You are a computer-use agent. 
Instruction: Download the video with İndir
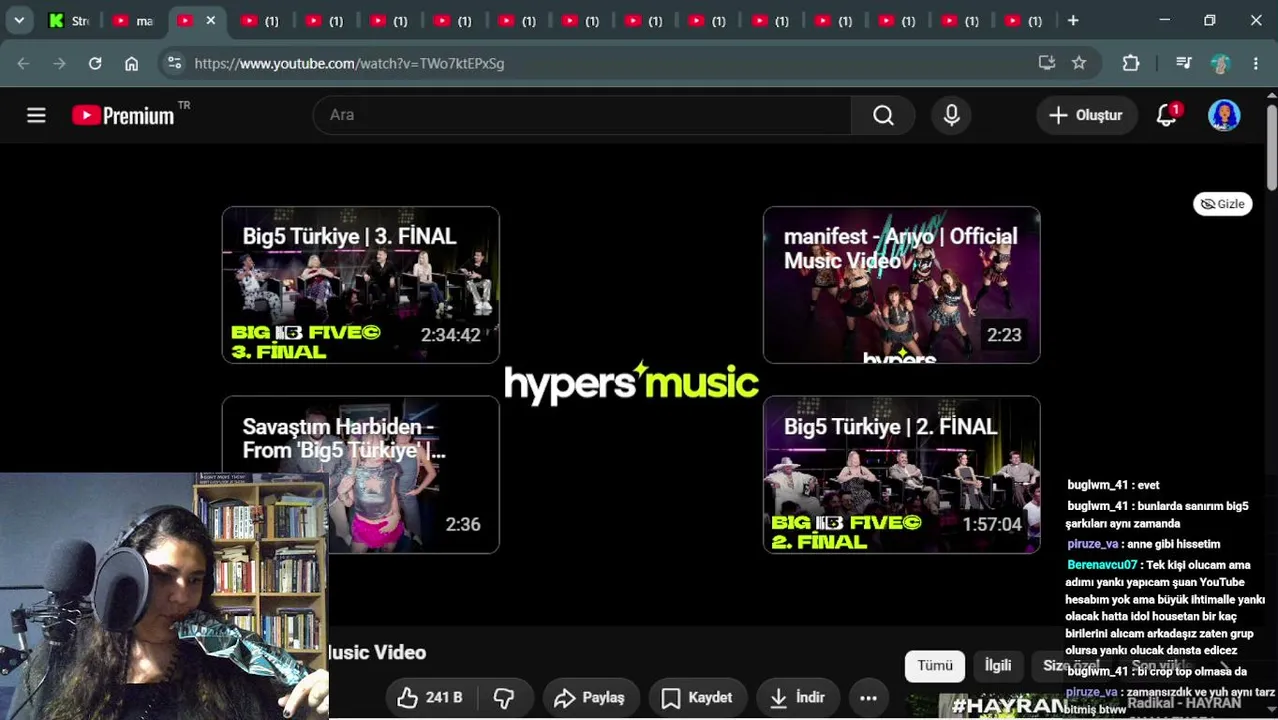tap(798, 698)
